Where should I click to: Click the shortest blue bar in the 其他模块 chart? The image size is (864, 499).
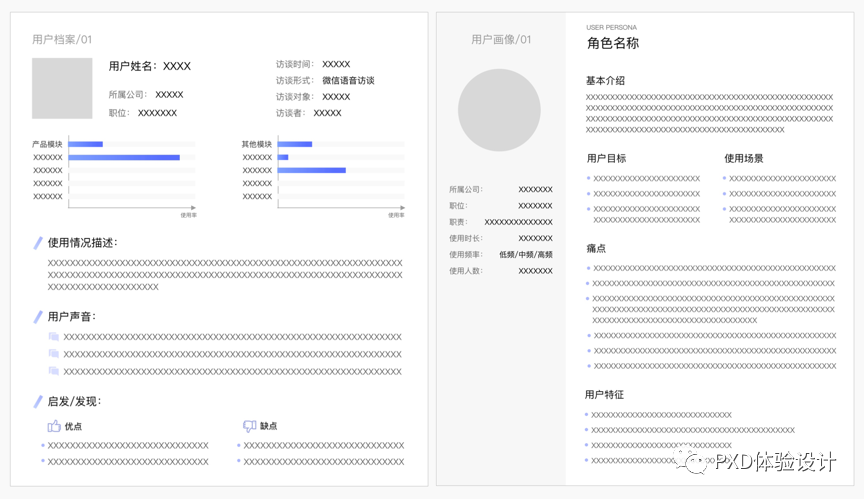pos(283,158)
